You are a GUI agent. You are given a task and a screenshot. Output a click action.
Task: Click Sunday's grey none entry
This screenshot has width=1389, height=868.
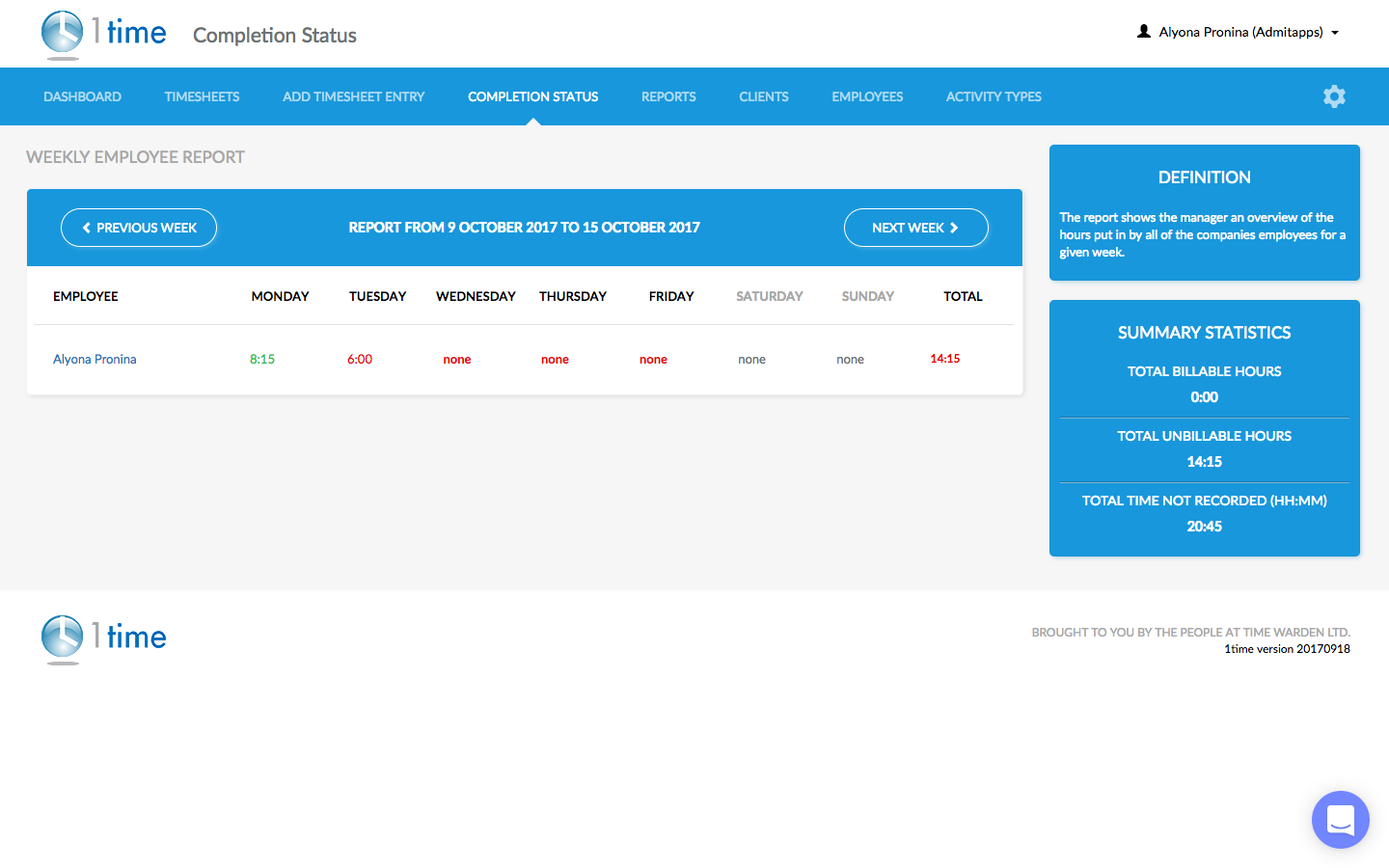(850, 360)
